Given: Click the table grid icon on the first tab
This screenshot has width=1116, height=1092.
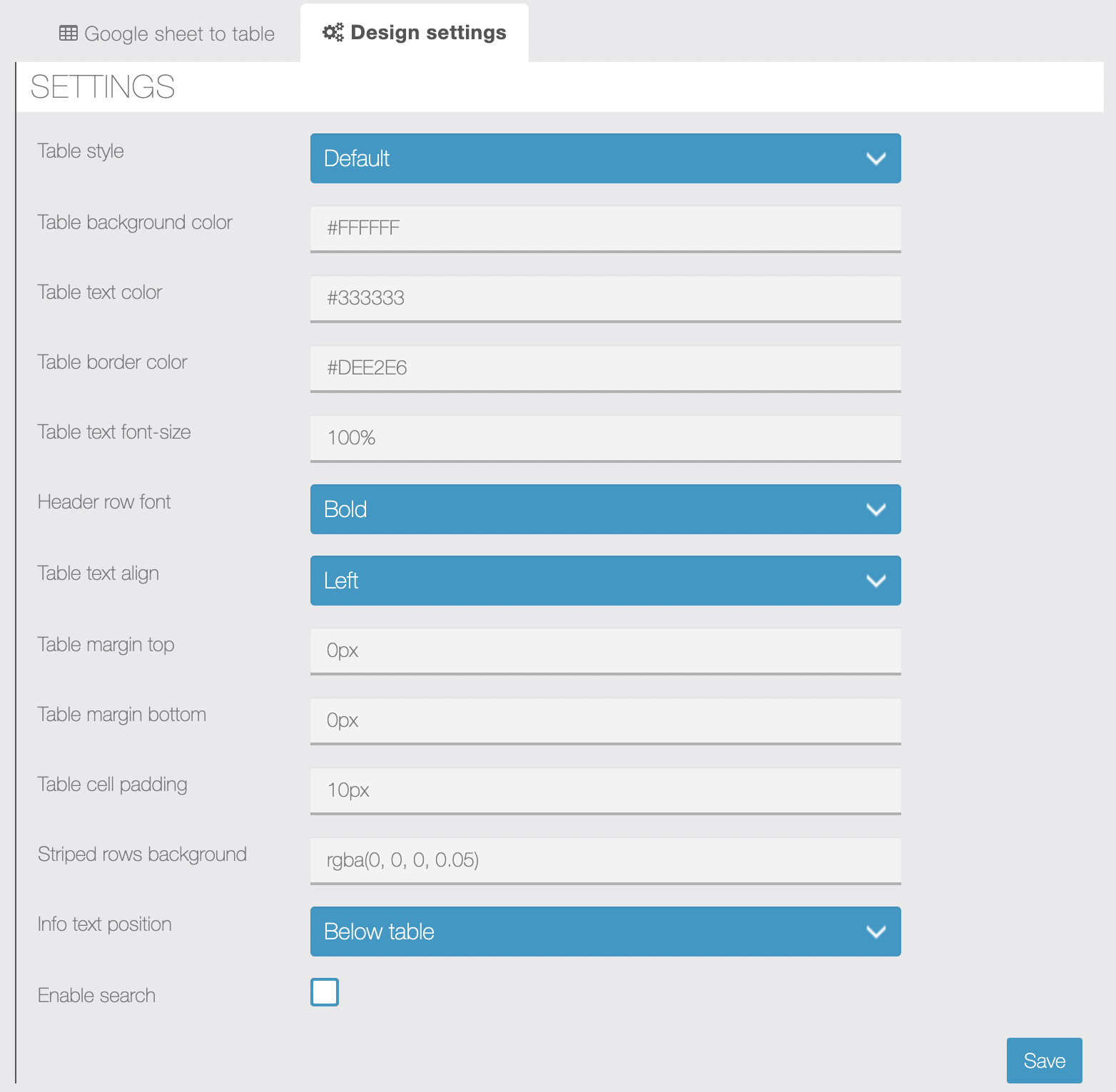Looking at the screenshot, I should point(69,33).
